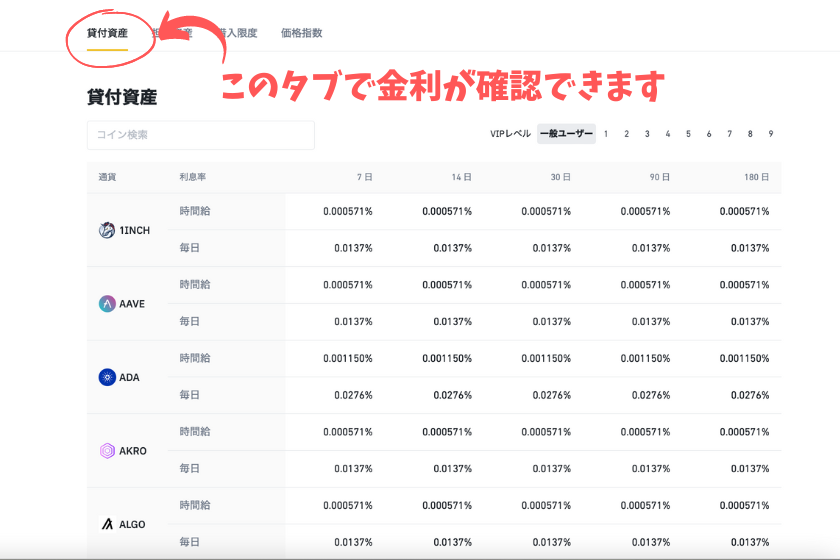Open the 借入限度 tab
Screen dimensions: 840x560
[237, 33]
